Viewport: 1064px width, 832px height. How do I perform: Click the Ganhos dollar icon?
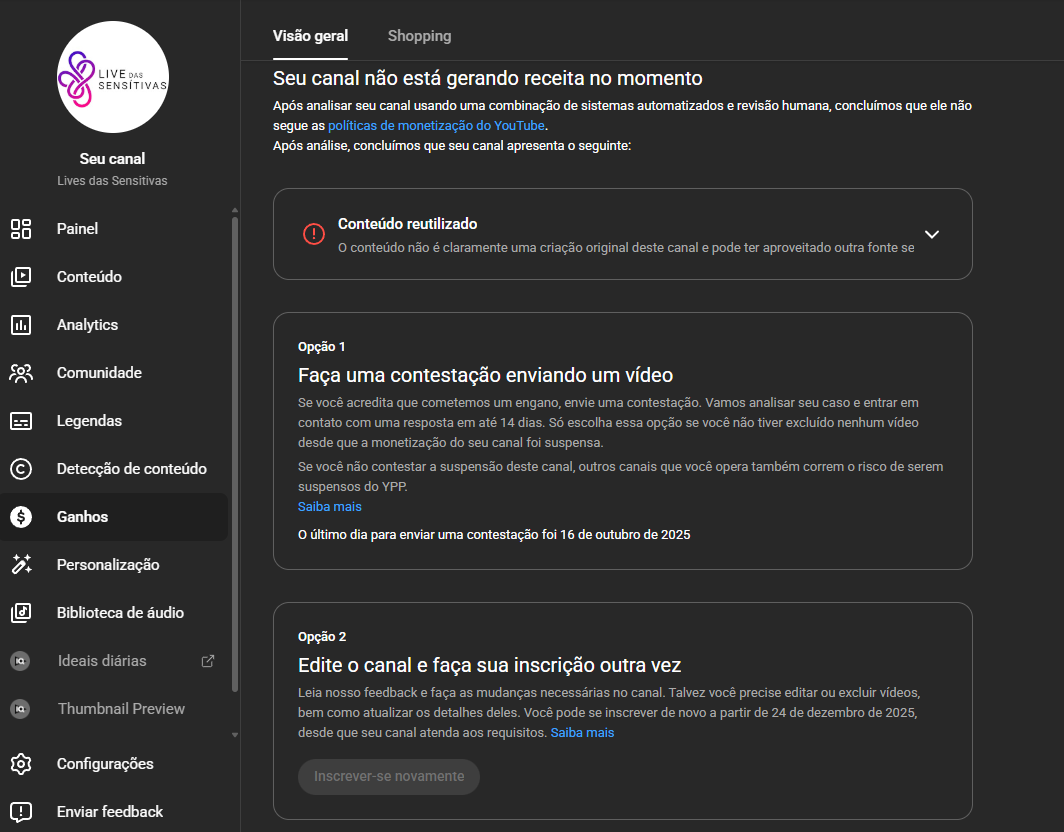[21, 517]
